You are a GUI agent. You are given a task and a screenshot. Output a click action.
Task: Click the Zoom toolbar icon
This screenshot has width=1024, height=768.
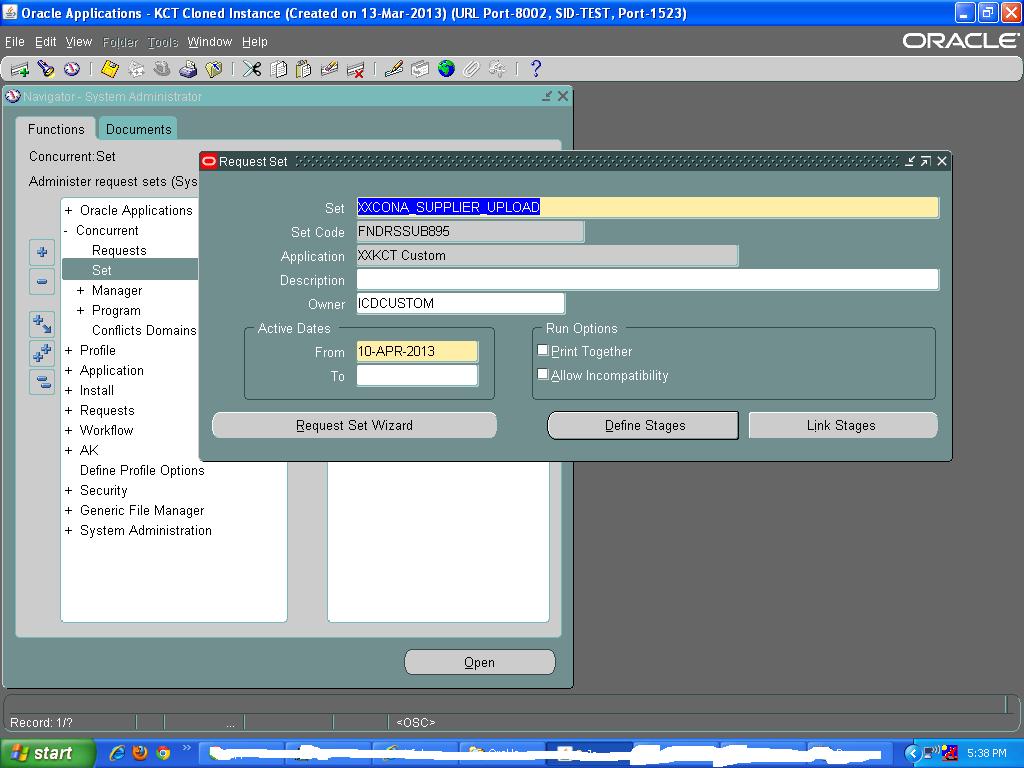click(x=420, y=69)
